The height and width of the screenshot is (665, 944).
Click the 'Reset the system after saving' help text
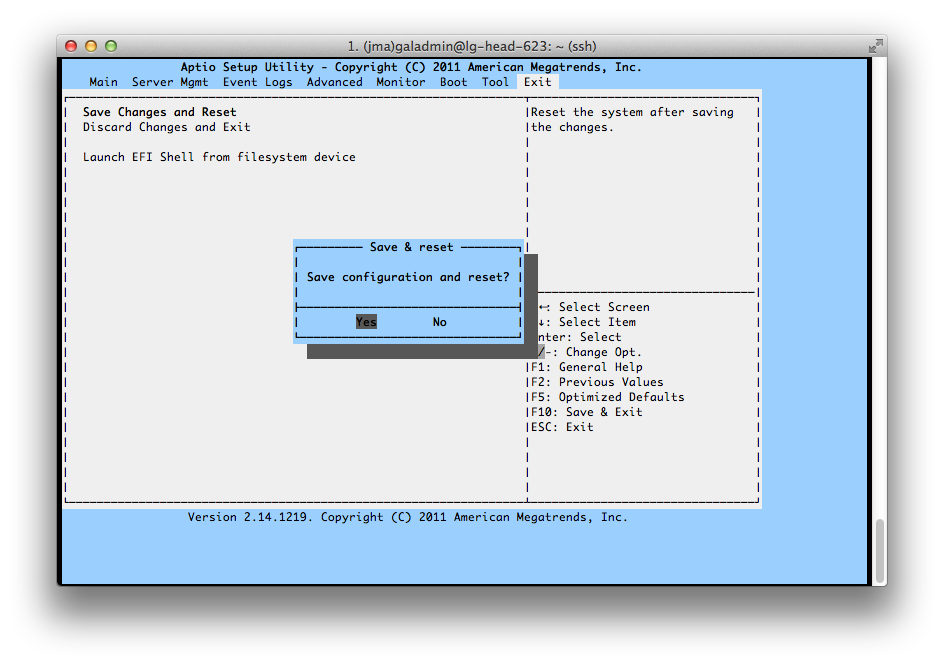[x=632, y=112]
